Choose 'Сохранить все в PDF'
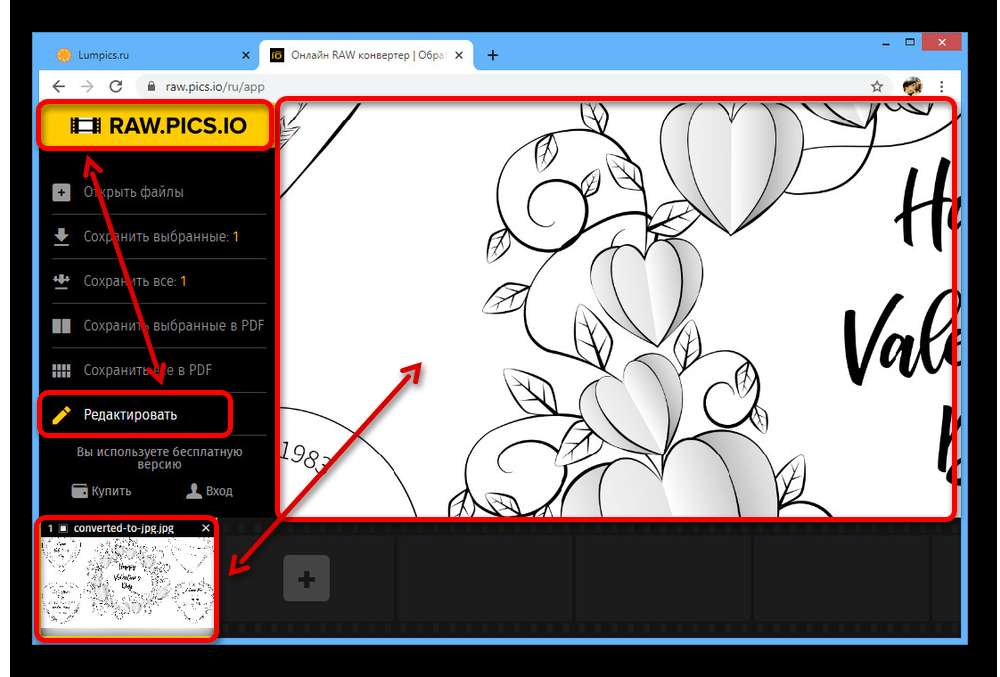Screen dimensions: 1000x677 pyautogui.click(x=147, y=370)
